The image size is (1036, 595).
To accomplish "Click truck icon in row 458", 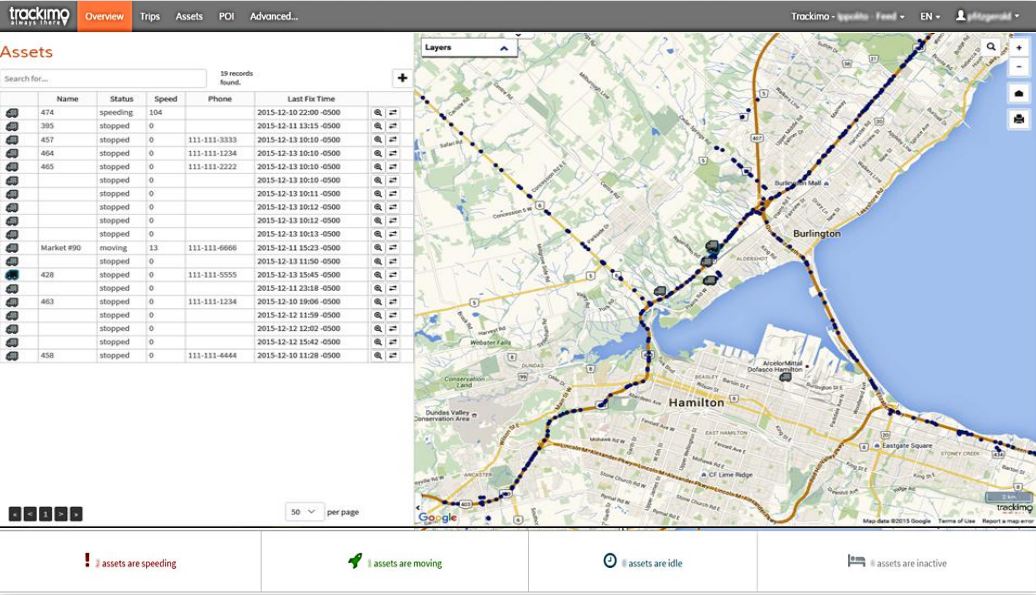I will pyautogui.click(x=12, y=356).
